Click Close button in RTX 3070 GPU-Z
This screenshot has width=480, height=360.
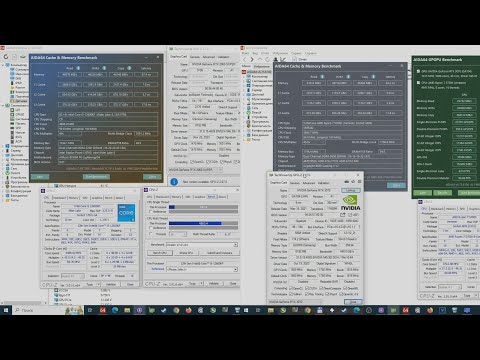(x=353, y=302)
